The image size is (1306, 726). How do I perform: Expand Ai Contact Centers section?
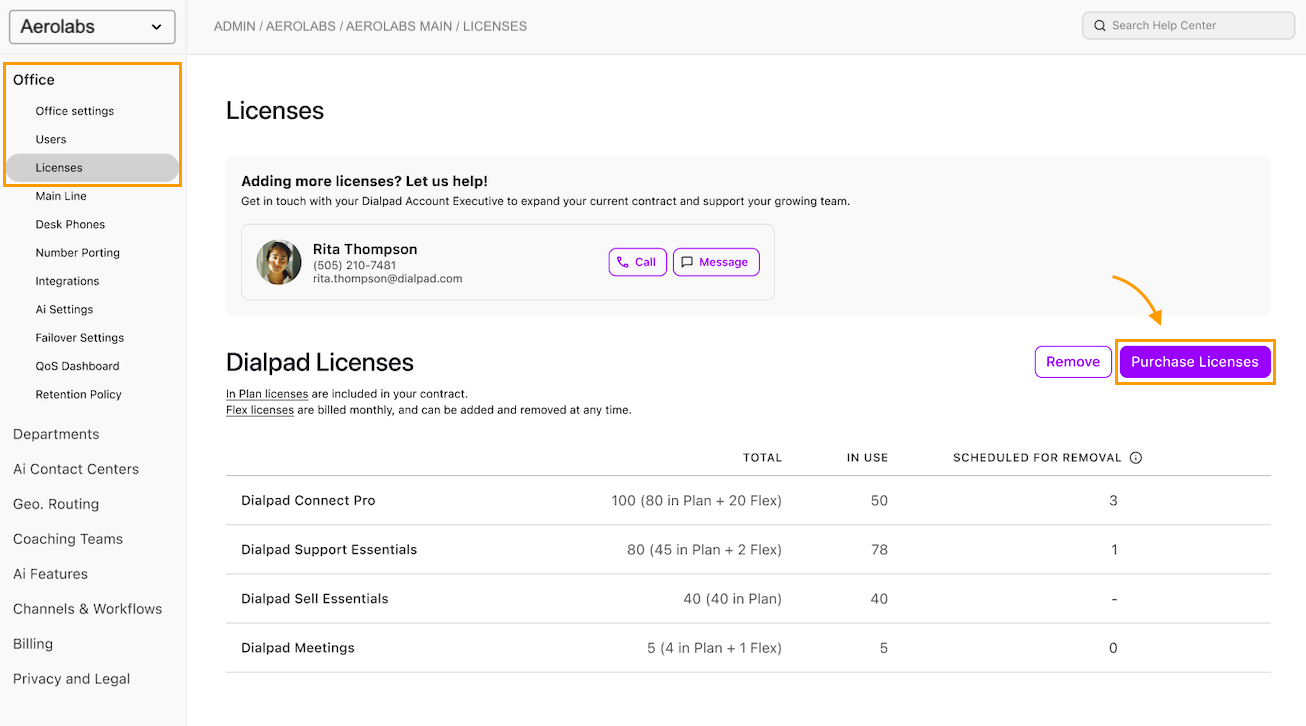pos(76,469)
